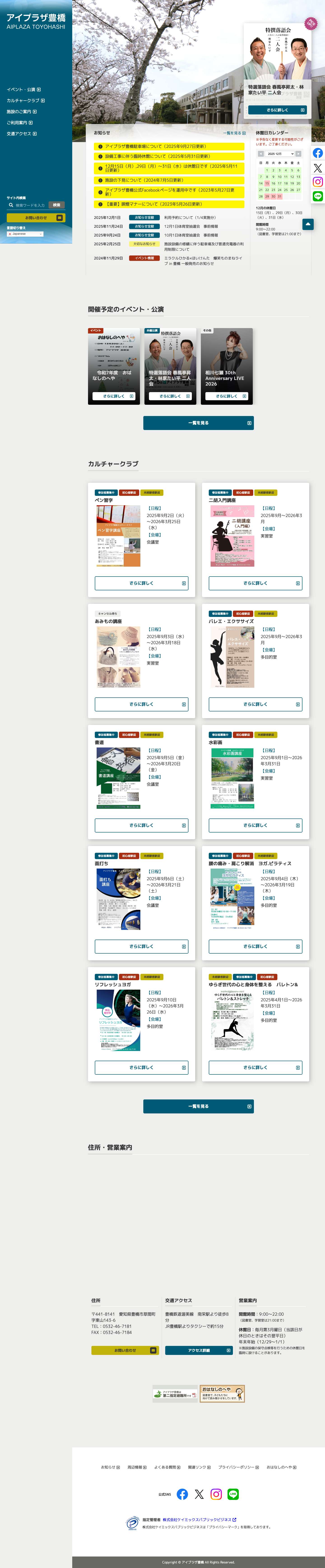Screen dimensions: 325x1568
Task: Click さらに詳しく on the 令和7年度 おはなしのへや event card
Action: pos(114,396)
